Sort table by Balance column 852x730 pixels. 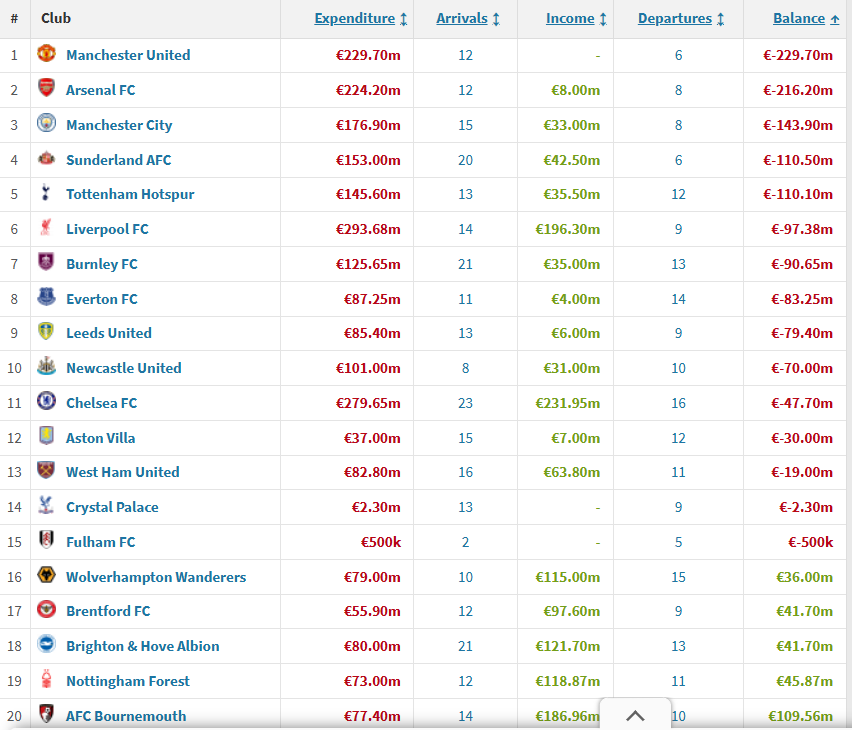coord(806,18)
